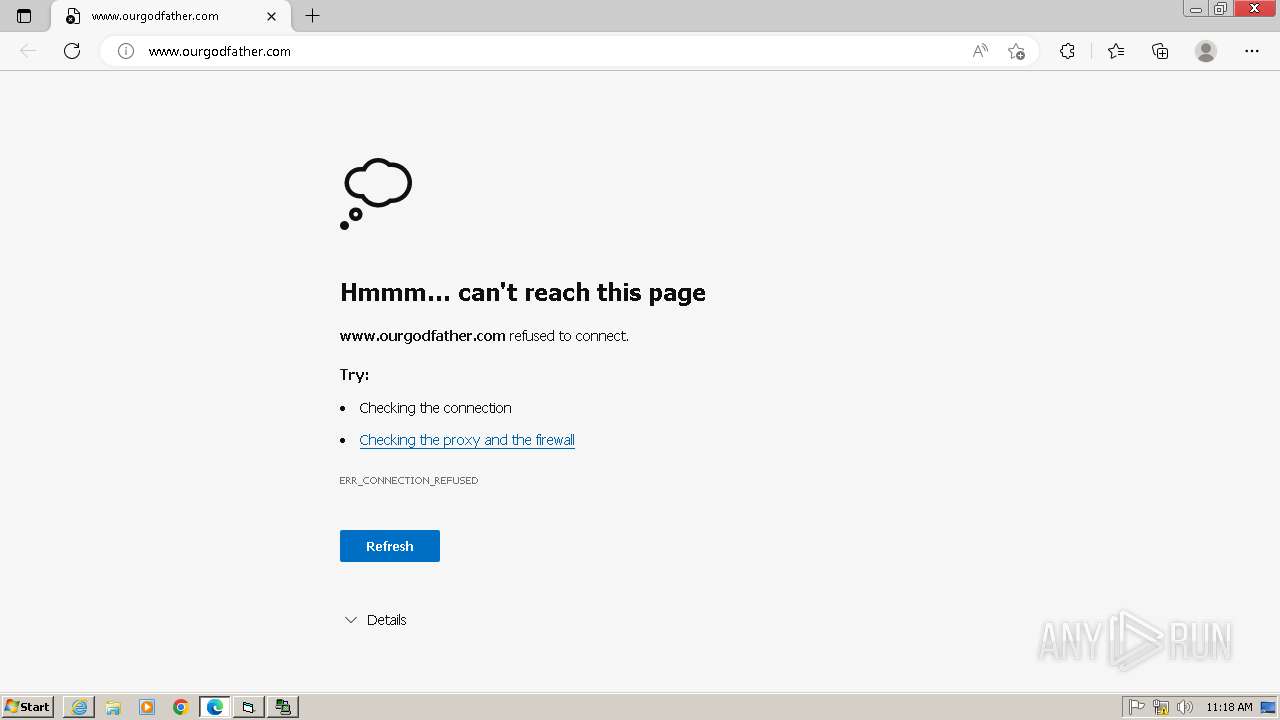
Task: Launch Google Chrome from taskbar
Action: click(x=181, y=707)
